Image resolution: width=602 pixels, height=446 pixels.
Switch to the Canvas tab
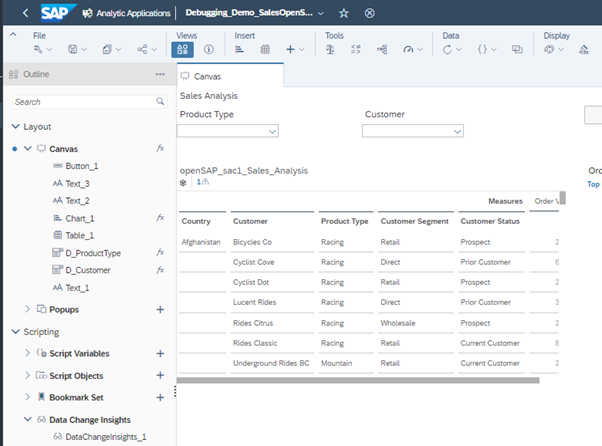click(x=230, y=76)
